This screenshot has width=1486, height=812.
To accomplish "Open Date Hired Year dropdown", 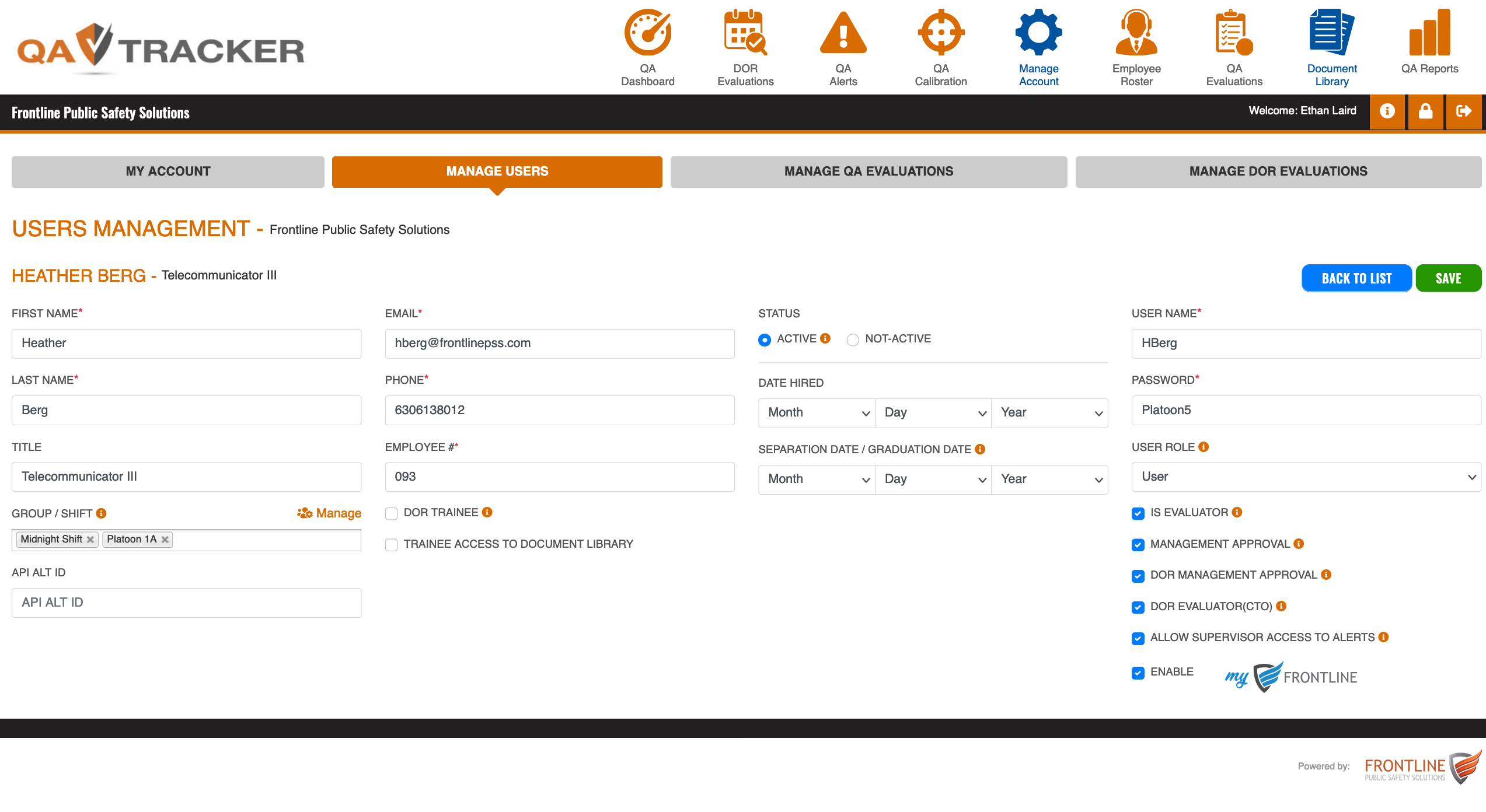I will (x=1049, y=413).
